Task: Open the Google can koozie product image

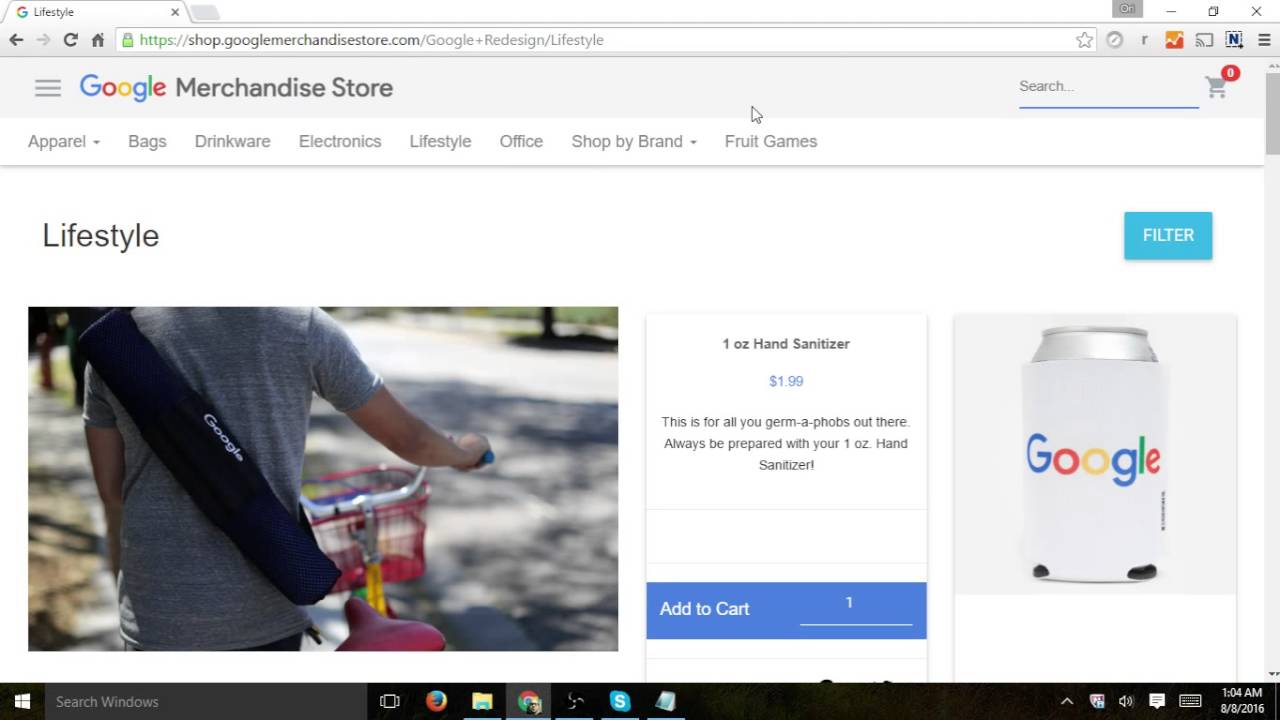Action: pyautogui.click(x=1095, y=454)
